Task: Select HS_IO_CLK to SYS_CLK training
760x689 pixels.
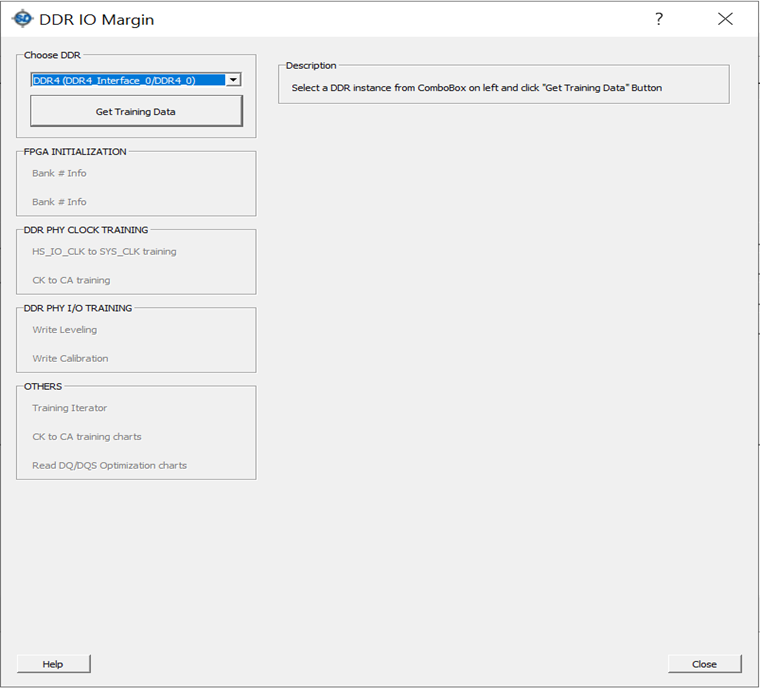Action: (104, 252)
